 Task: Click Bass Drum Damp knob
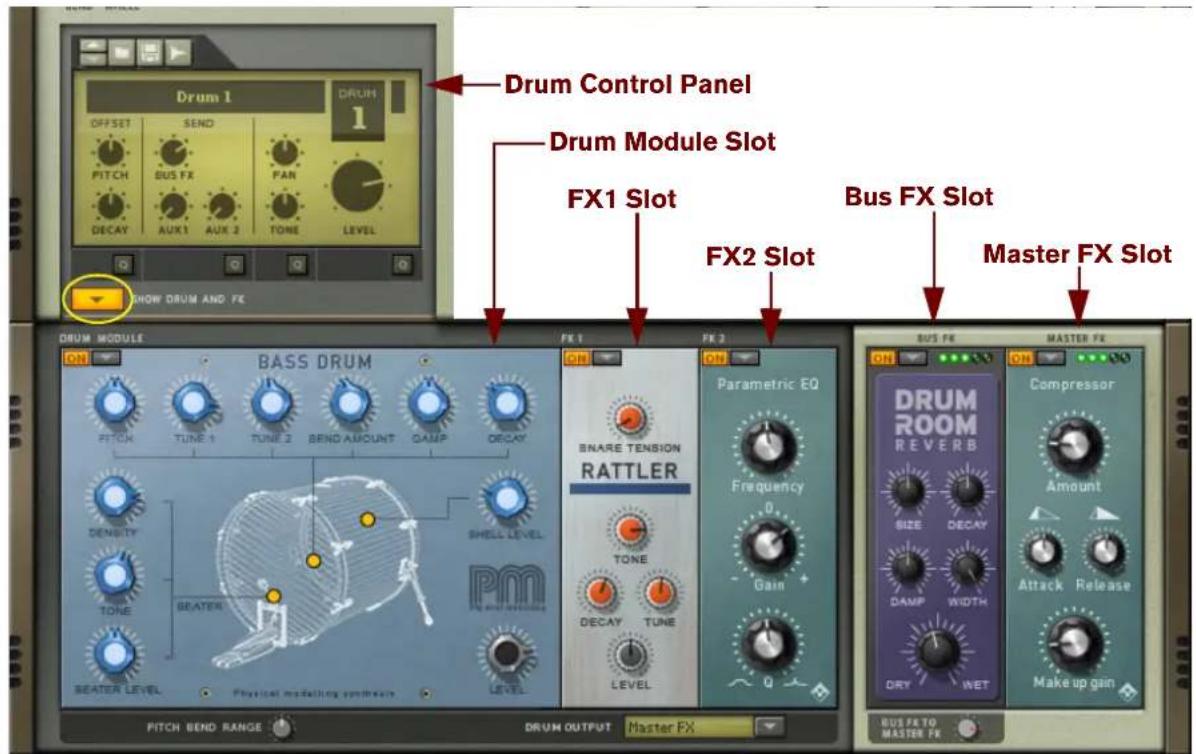[x=429, y=403]
